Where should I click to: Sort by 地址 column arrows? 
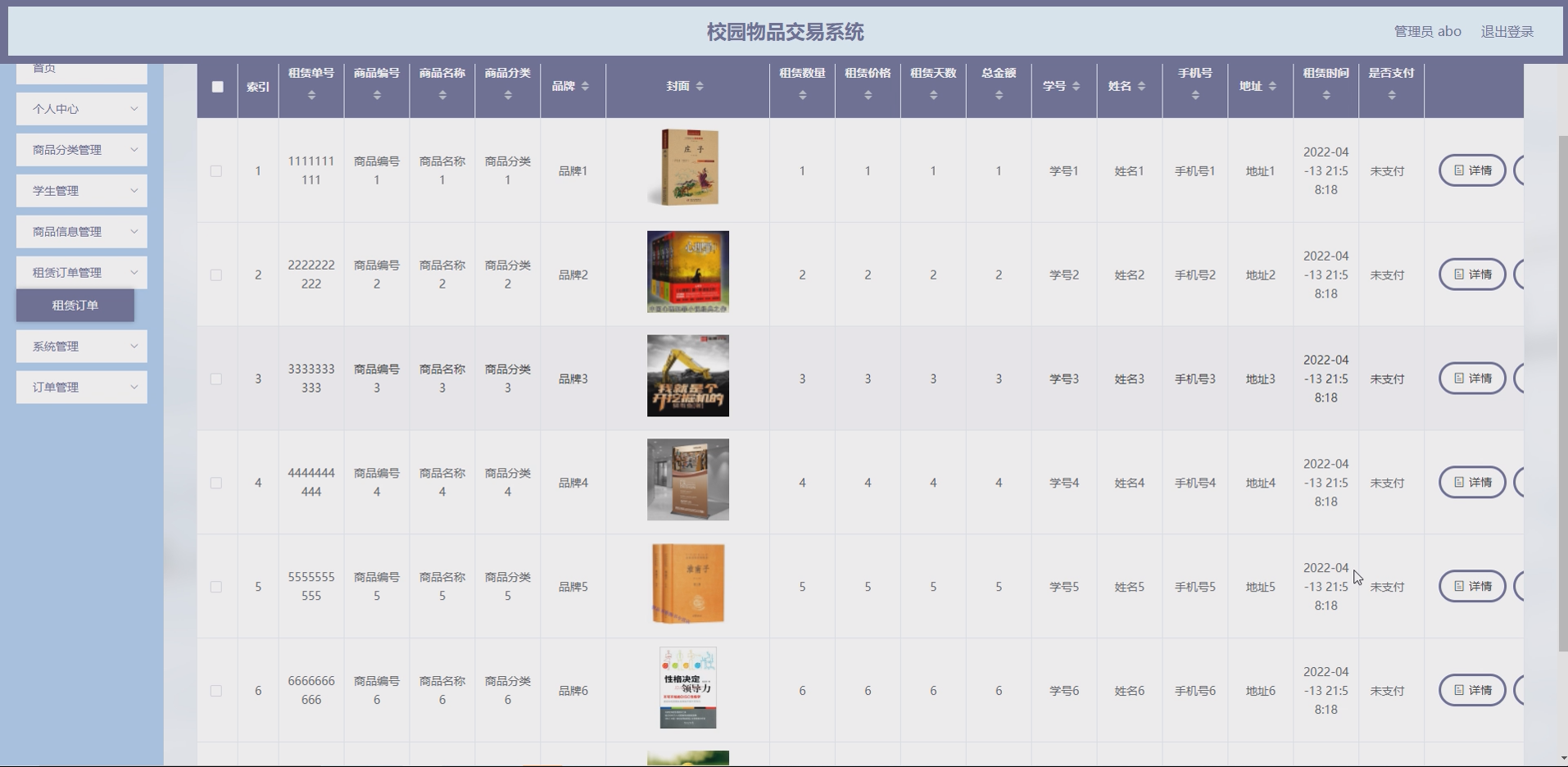(x=1273, y=86)
